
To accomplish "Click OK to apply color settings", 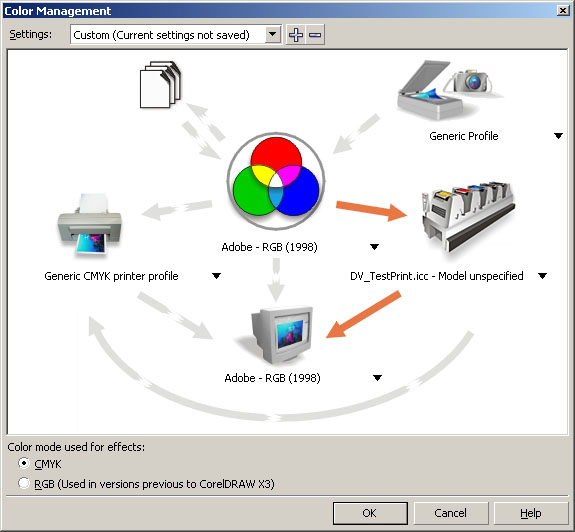I will [x=370, y=513].
